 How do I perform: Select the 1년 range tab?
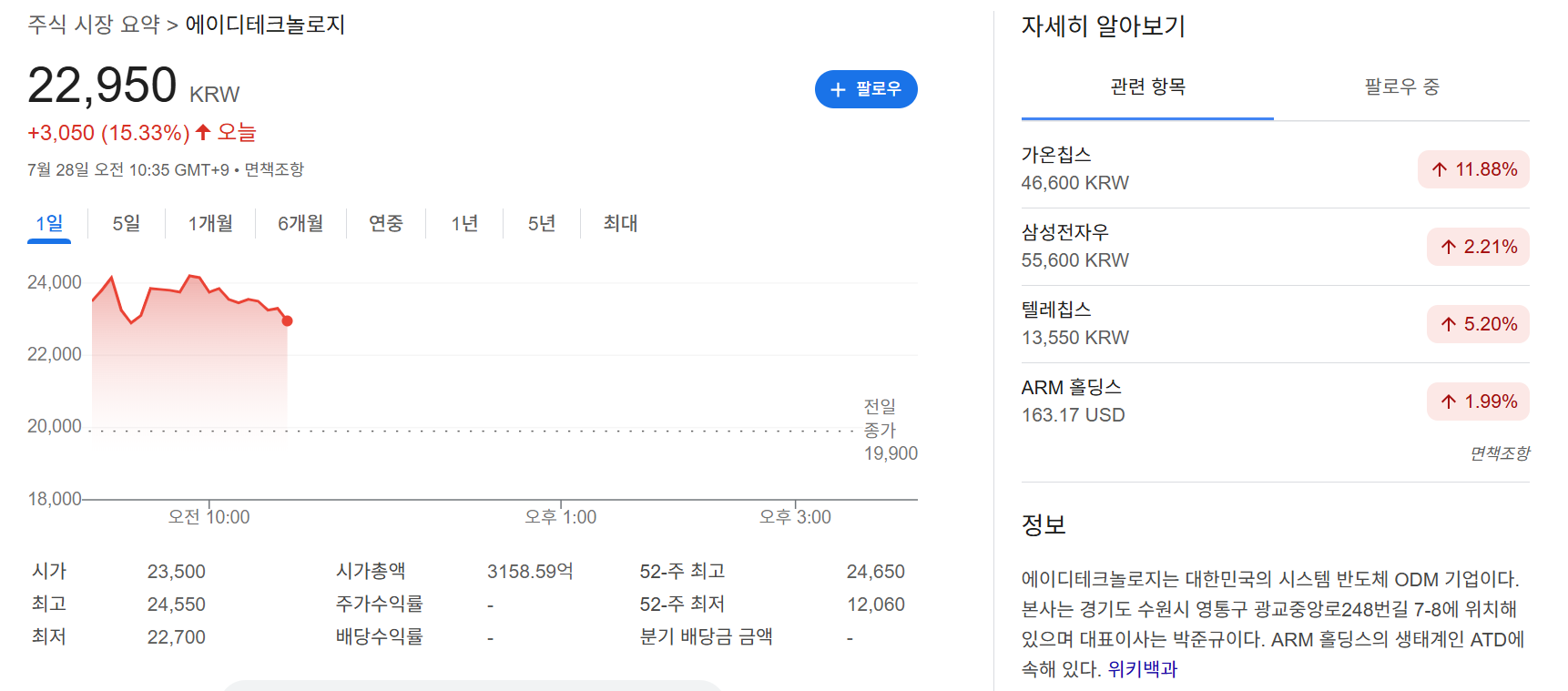464,223
